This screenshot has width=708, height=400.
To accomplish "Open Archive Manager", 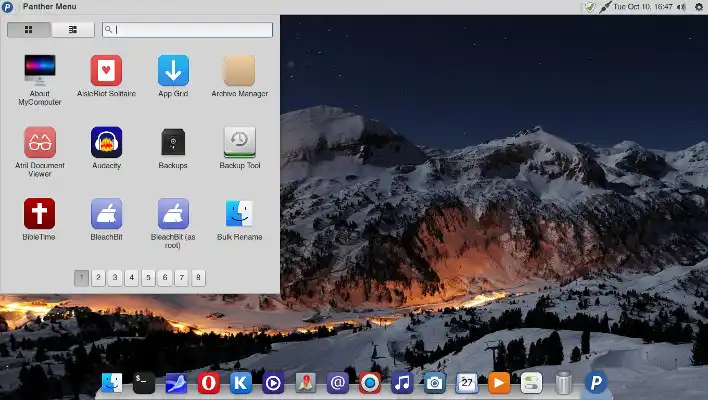I will coord(239,72).
